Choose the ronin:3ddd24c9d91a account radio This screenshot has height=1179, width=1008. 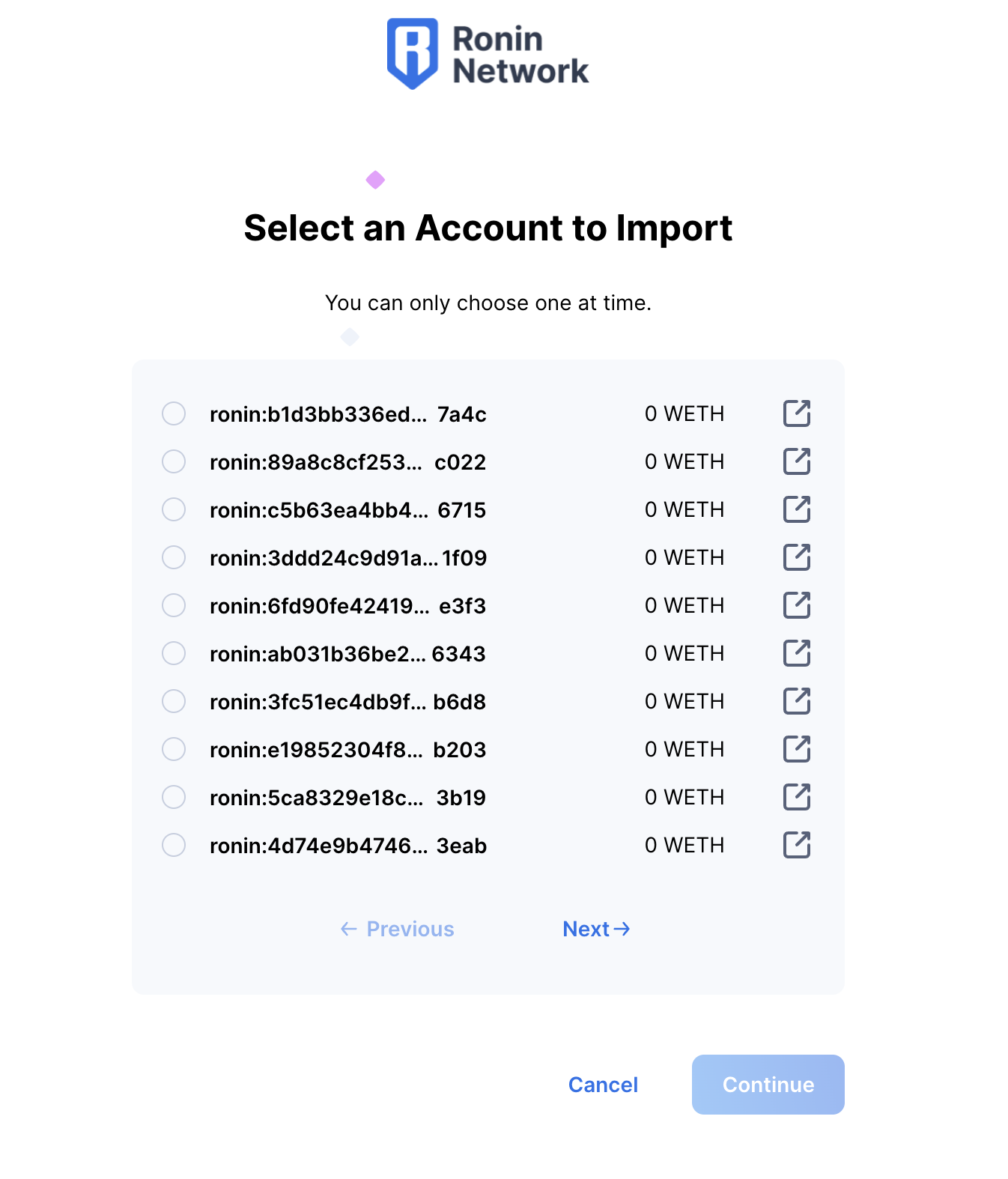[174, 557]
